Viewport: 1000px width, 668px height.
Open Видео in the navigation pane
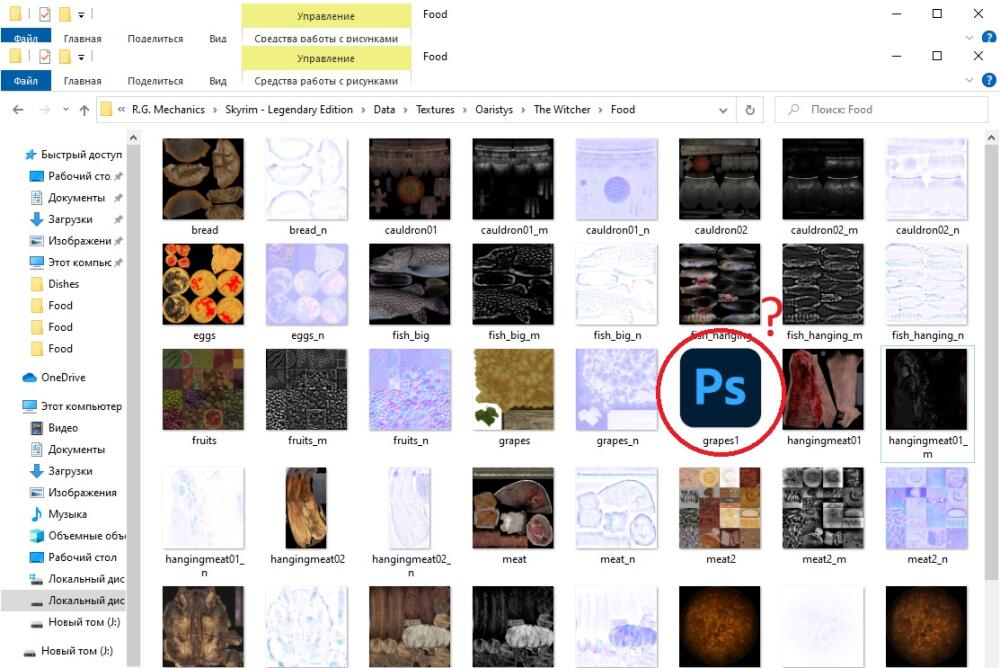click(62, 428)
